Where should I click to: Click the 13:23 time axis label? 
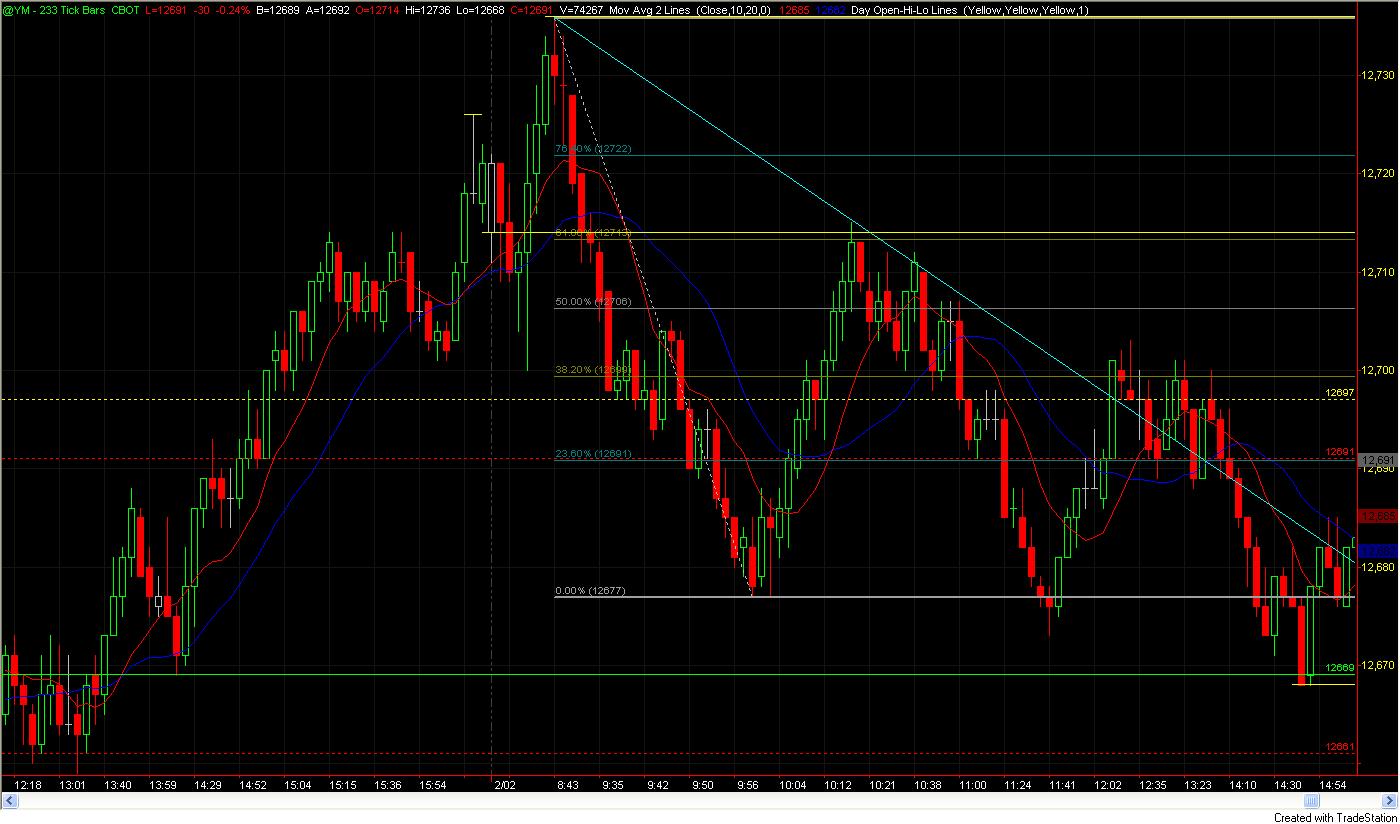tap(1197, 785)
